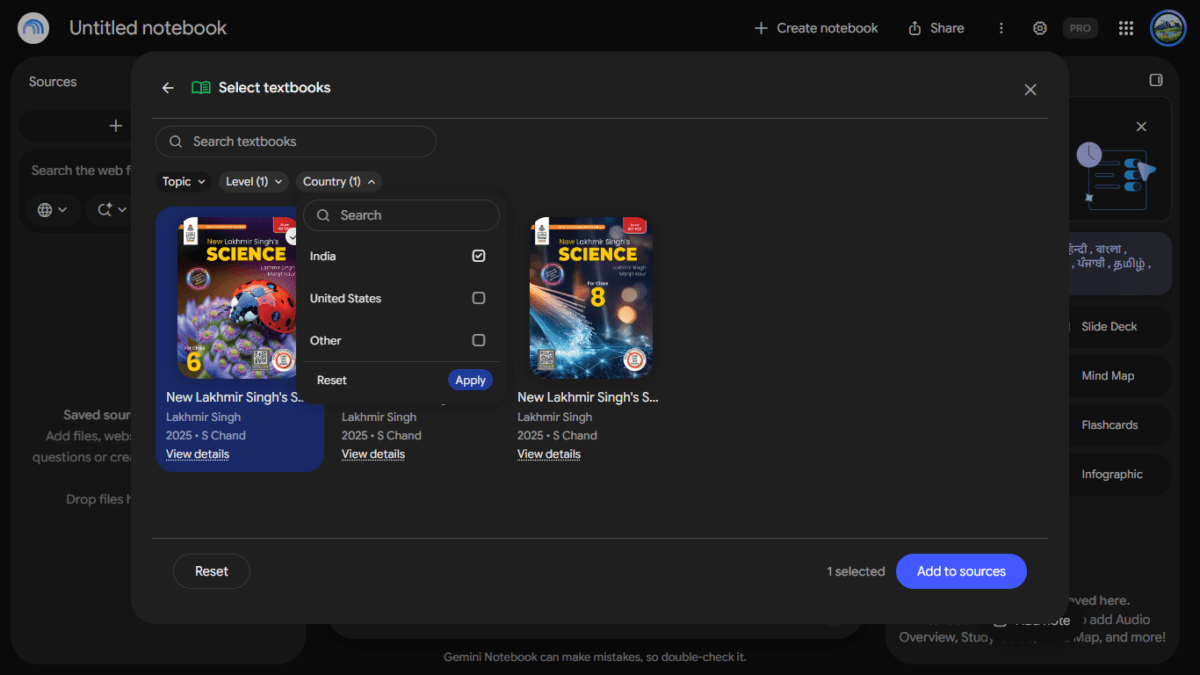
Task: Click Apply in the Country filter
Action: pyautogui.click(x=470, y=380)
